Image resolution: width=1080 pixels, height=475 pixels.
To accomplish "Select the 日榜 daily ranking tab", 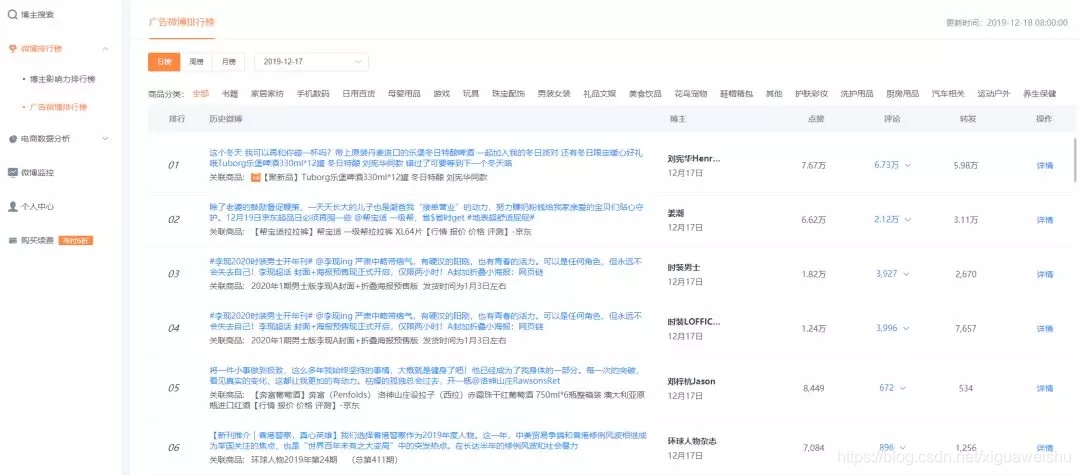I will (164, 61).
